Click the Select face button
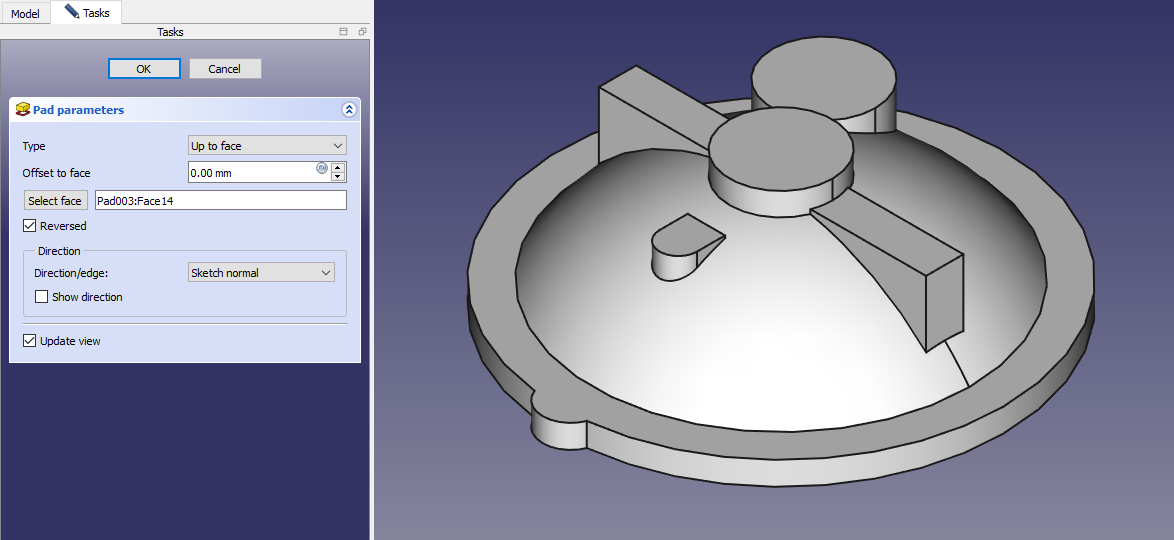 (x=56, y=201)
